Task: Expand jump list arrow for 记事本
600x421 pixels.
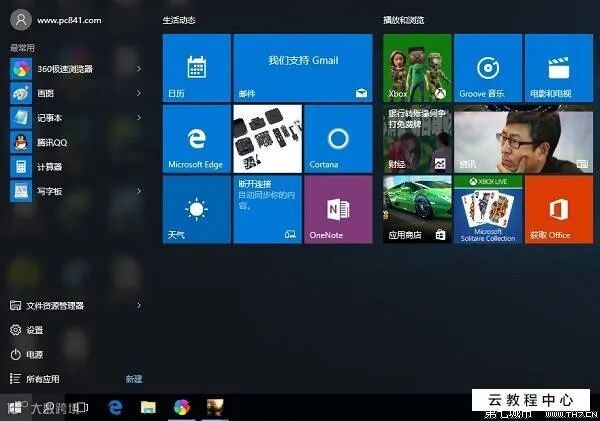Action: [139, 118]
